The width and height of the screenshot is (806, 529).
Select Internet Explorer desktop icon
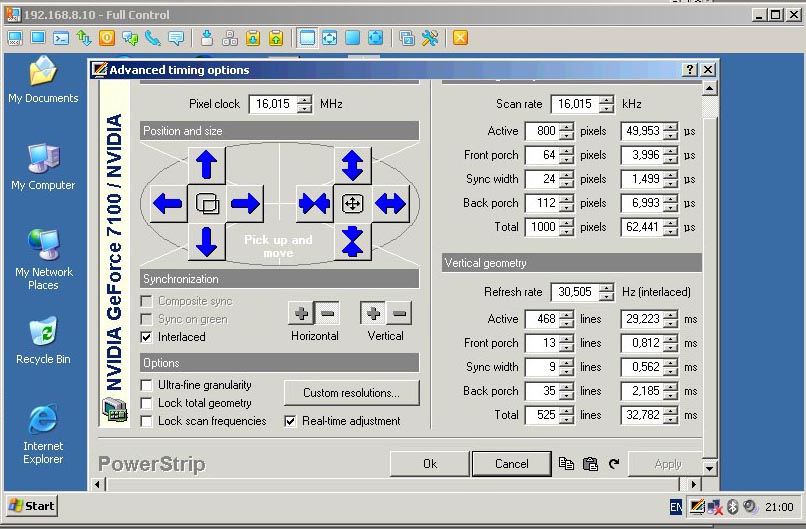(43, 434)
